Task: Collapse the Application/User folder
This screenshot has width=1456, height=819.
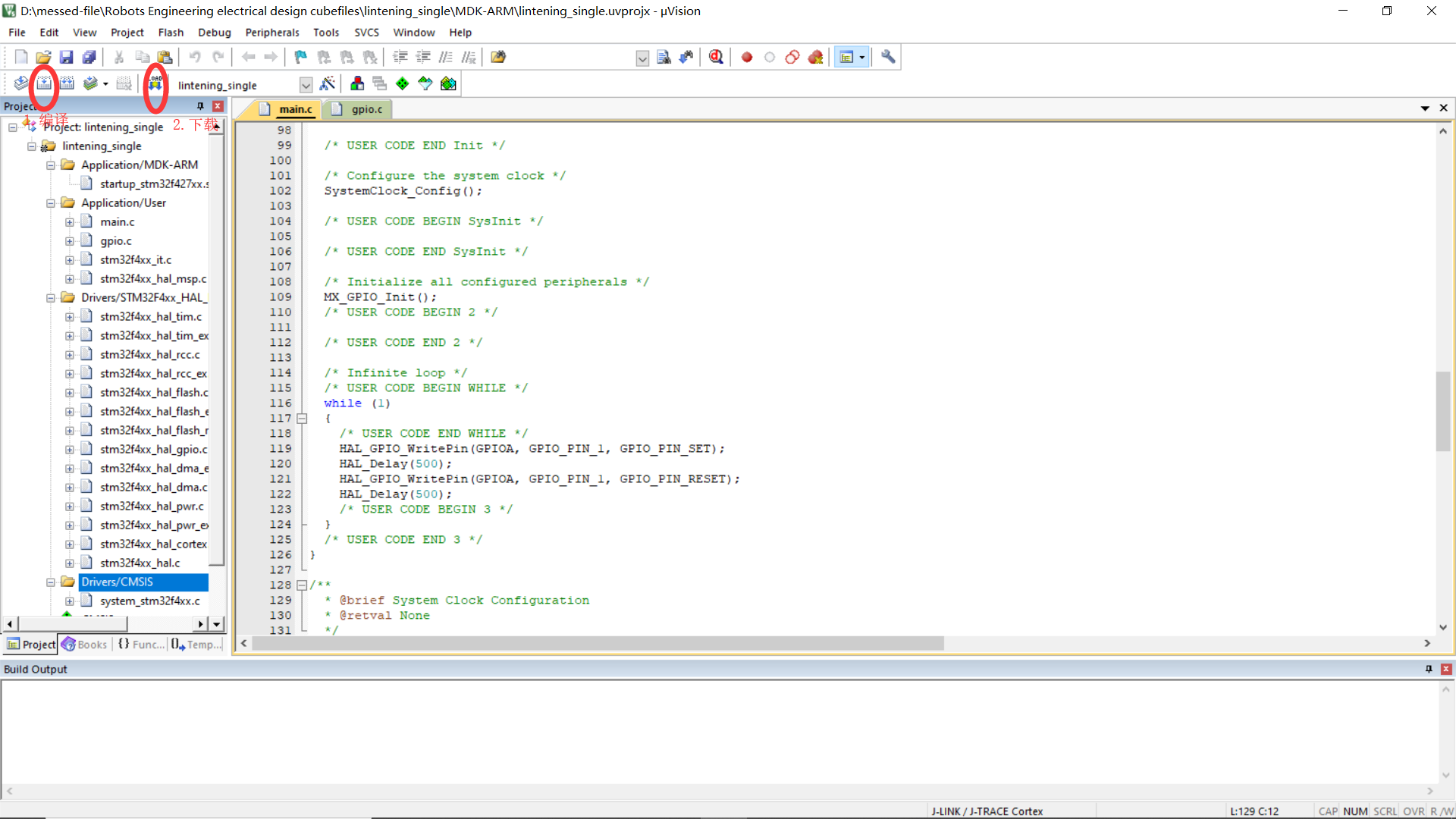Action: coord(51,203)
